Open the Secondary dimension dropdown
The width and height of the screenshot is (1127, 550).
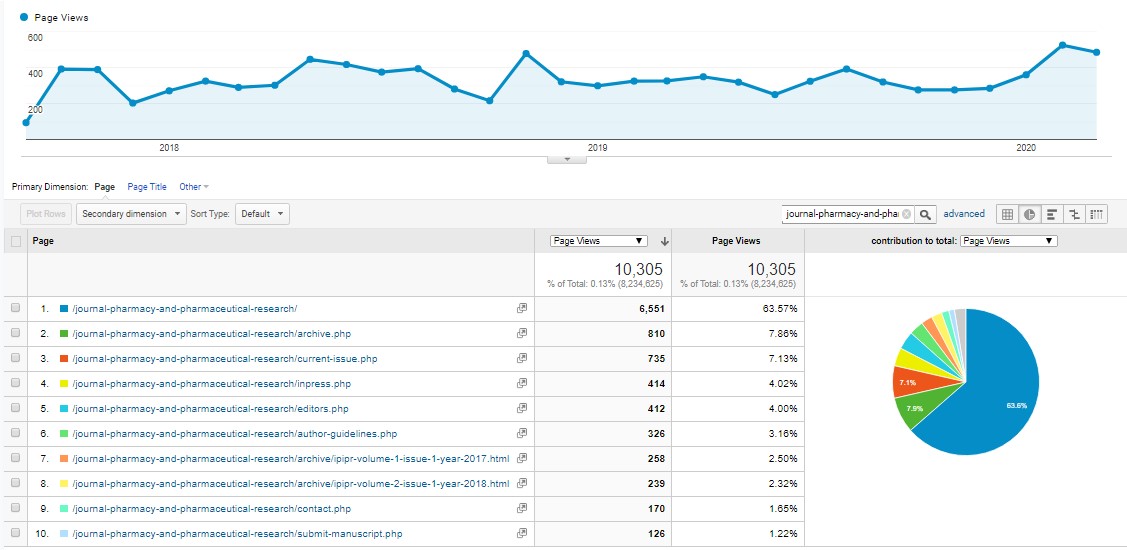coord(130,214)
